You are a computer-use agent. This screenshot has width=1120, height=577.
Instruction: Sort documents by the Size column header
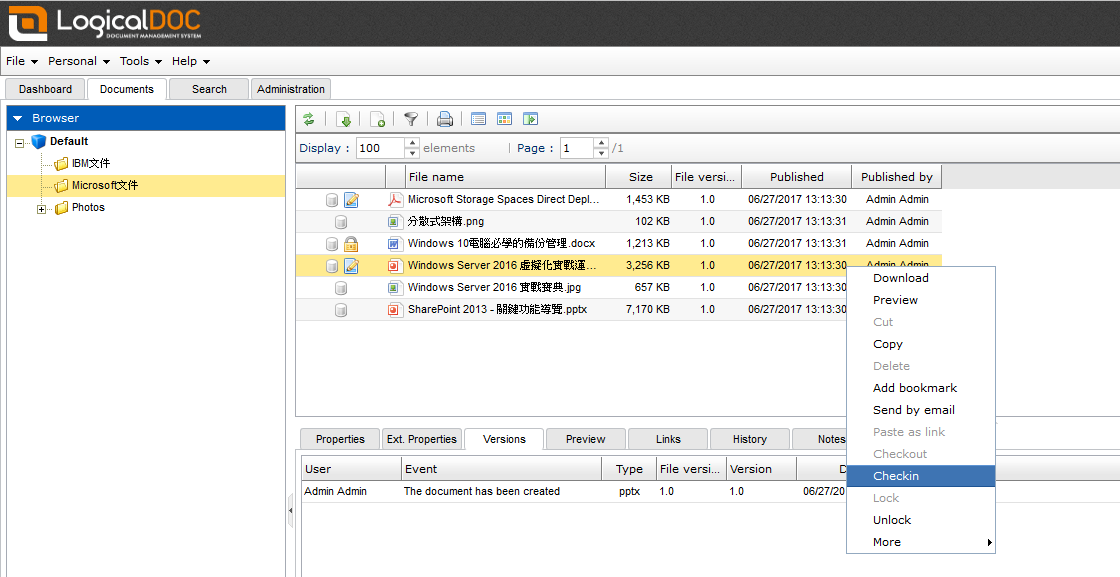[639, 177]
